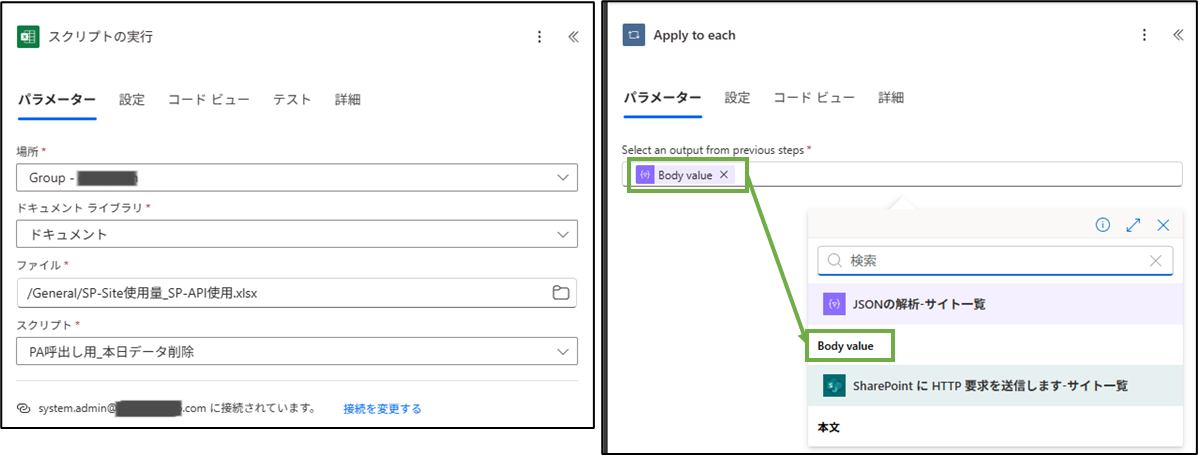Click the Select an output from previous steps field
The image size is (1198, 455).
[x=902, y=175]
